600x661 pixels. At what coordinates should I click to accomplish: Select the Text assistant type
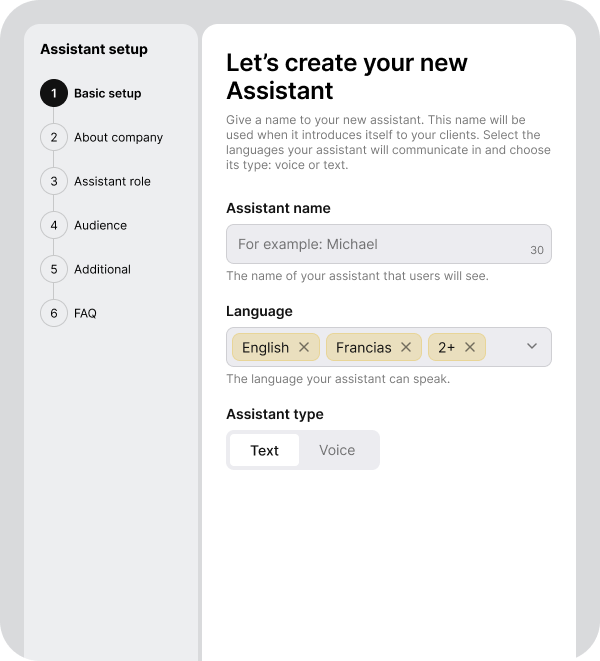click(264, 450)
